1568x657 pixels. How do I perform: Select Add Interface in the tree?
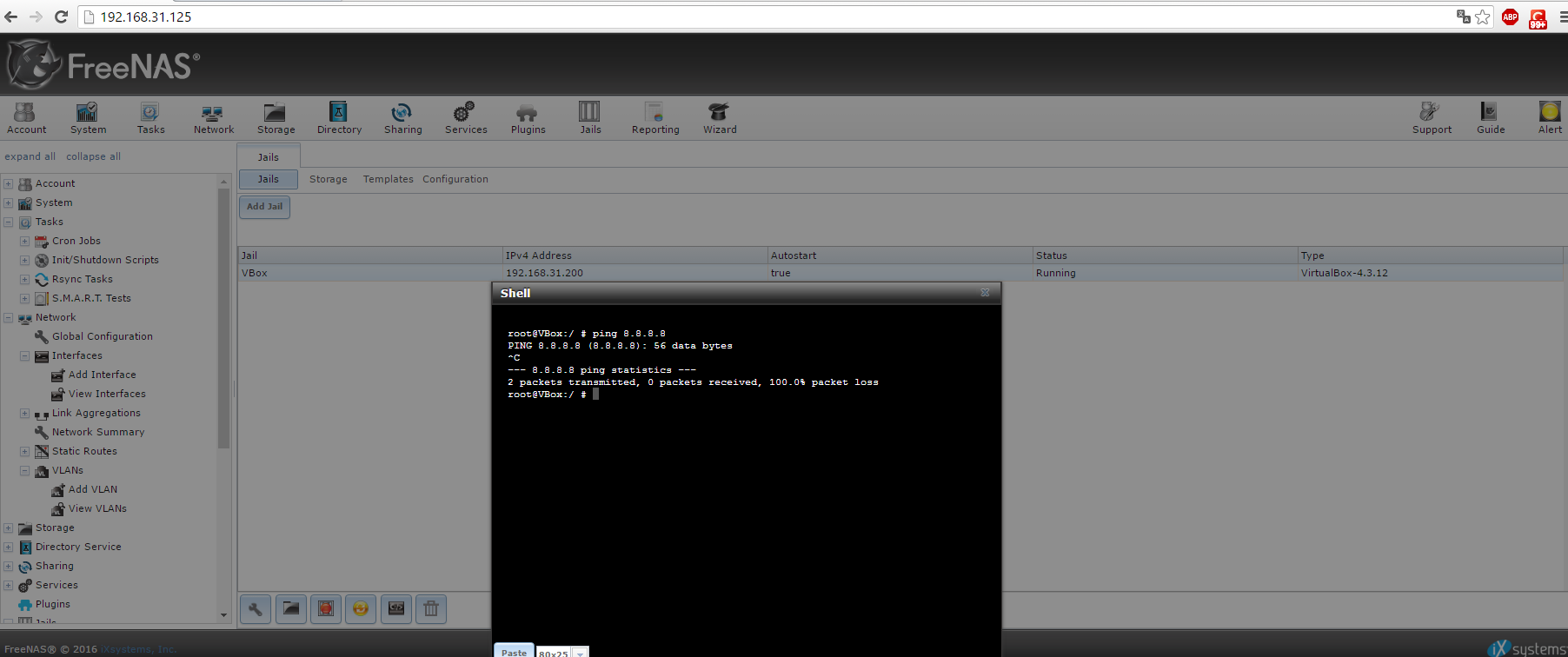coord(102,375)
